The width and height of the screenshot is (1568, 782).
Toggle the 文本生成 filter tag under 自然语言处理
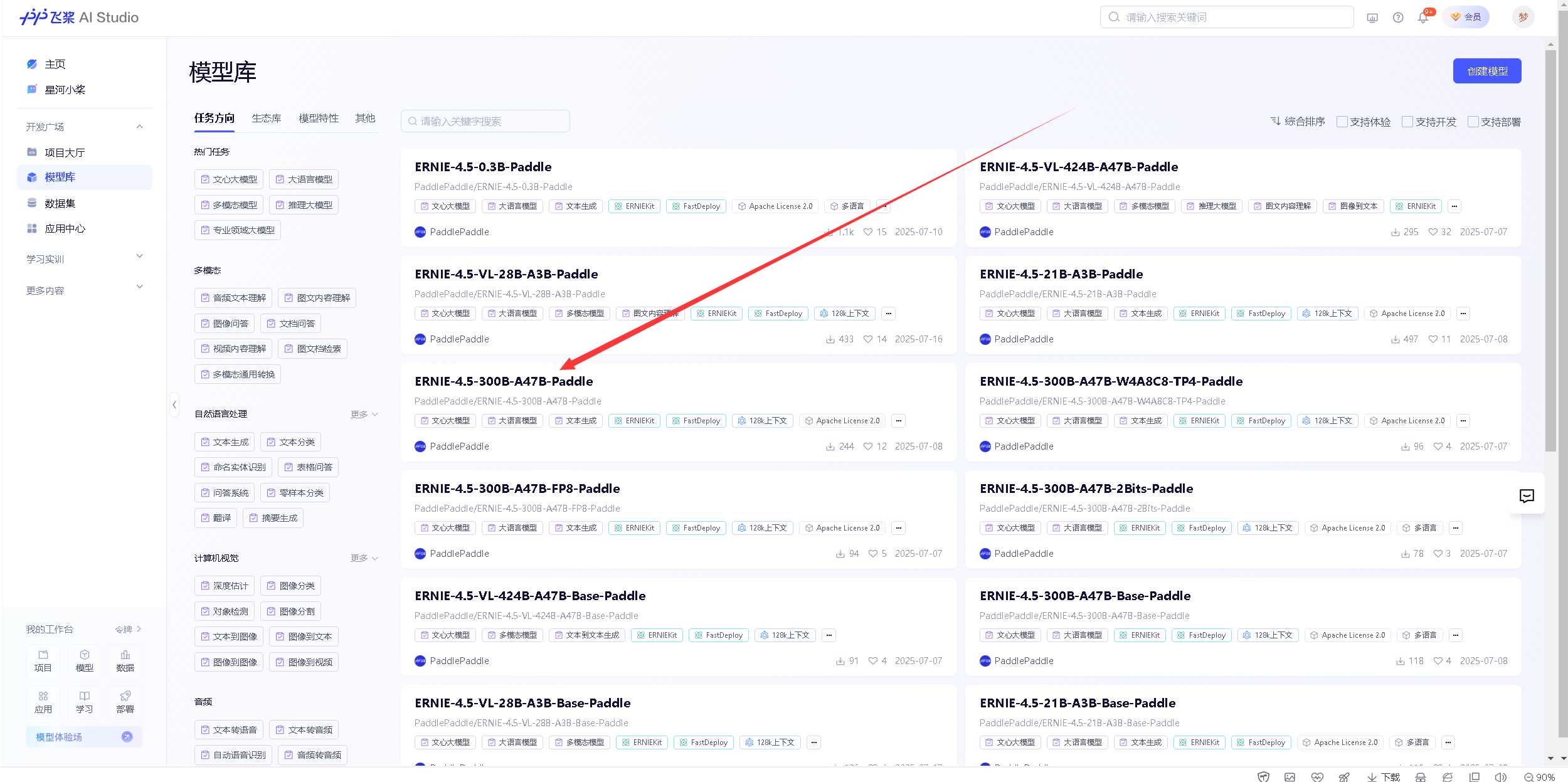click(225, 442)
